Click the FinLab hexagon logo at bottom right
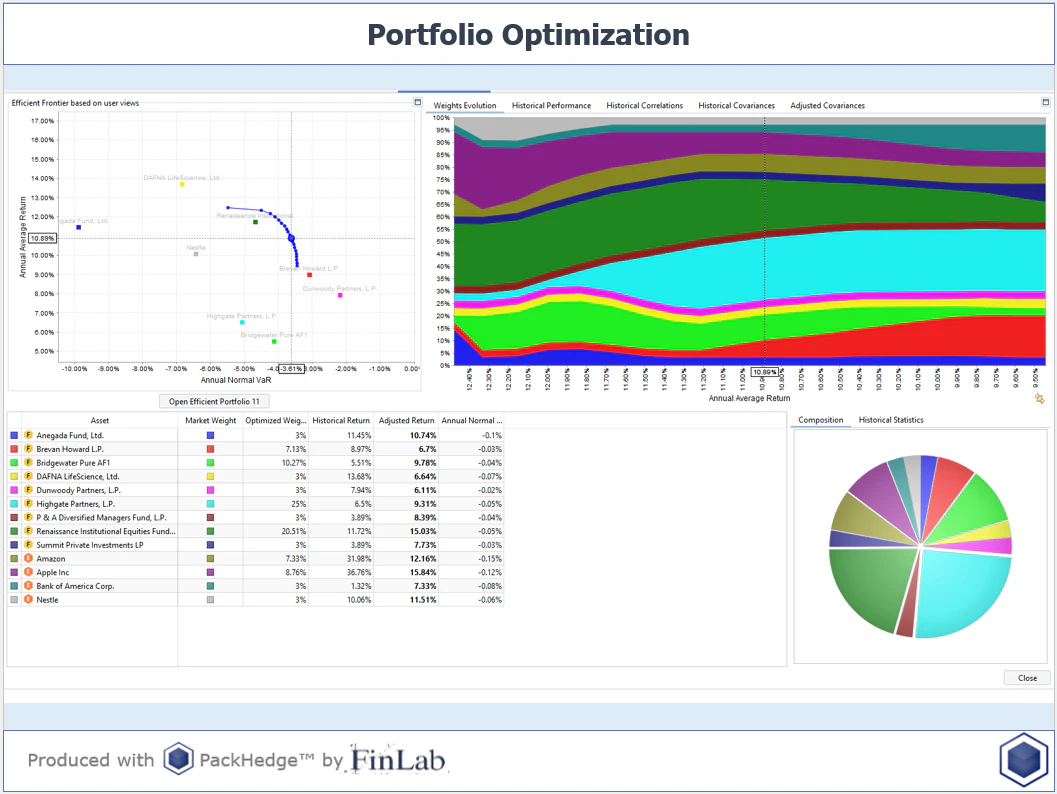Viewport: 1057px width, 794px height. (1023, 759)
